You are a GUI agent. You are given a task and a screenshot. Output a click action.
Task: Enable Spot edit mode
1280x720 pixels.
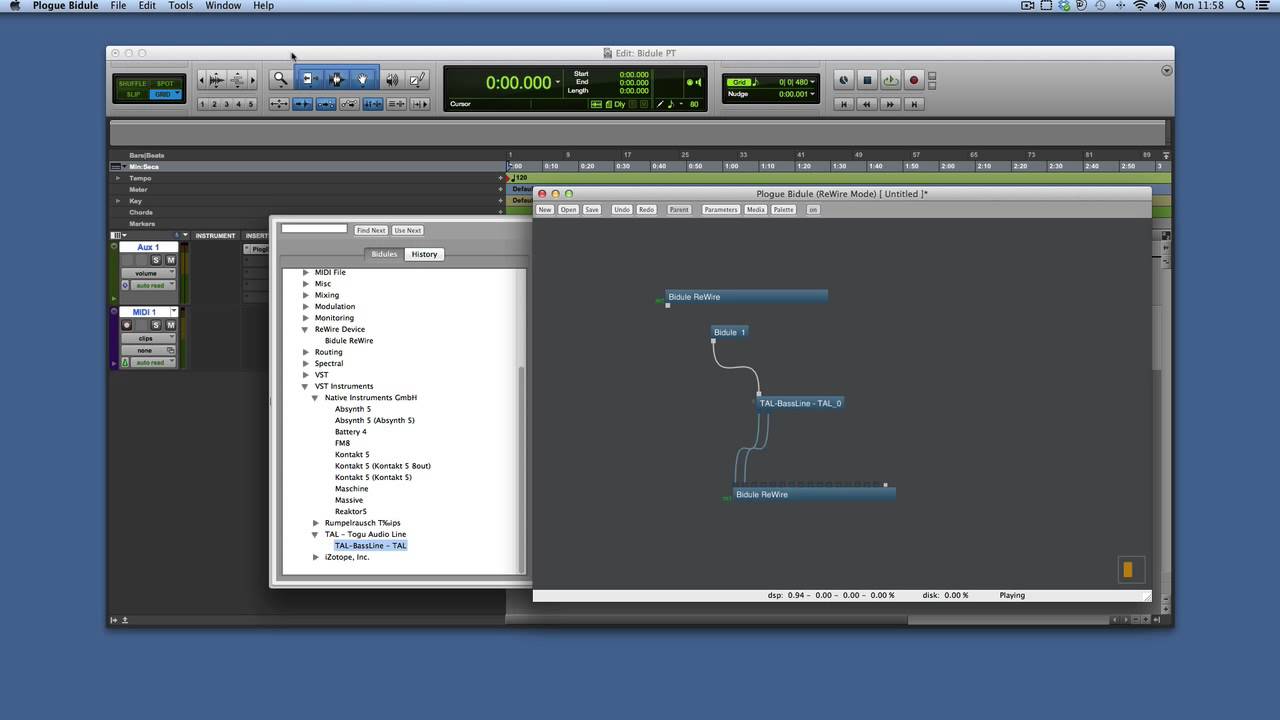[165, 84]
